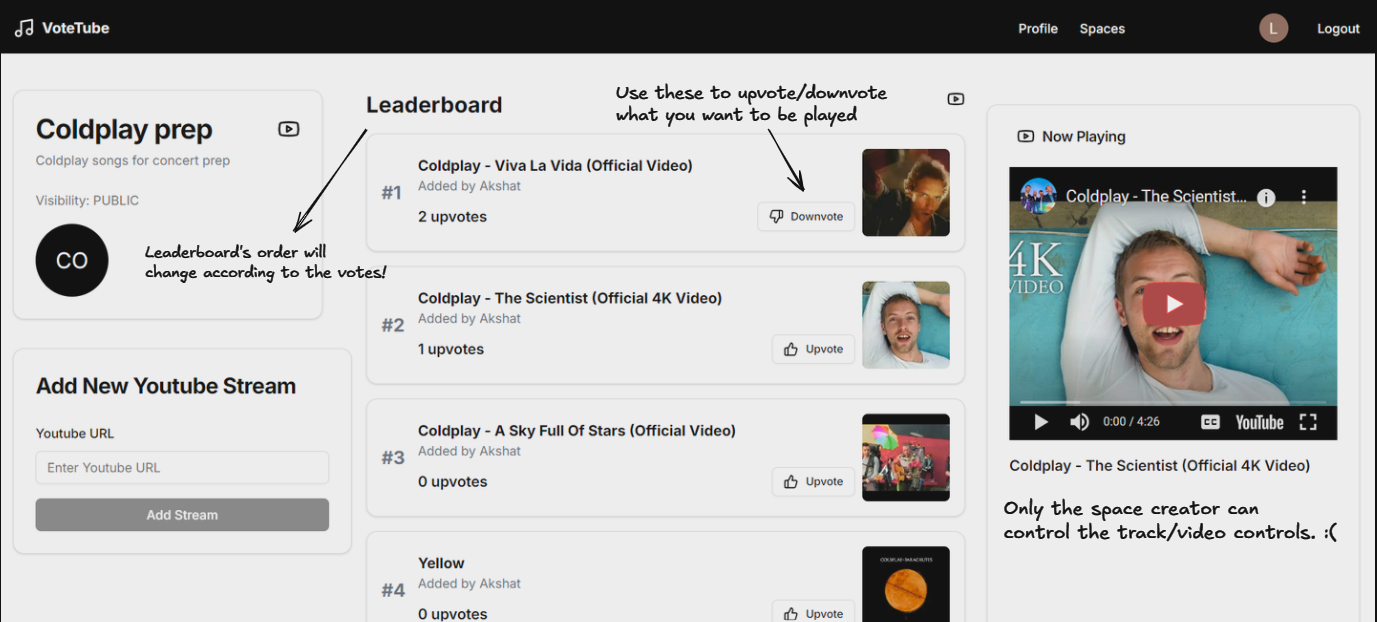Click the 'Now Playing' label
Screen dimensions: 1377x622
tap(1084, 136)
